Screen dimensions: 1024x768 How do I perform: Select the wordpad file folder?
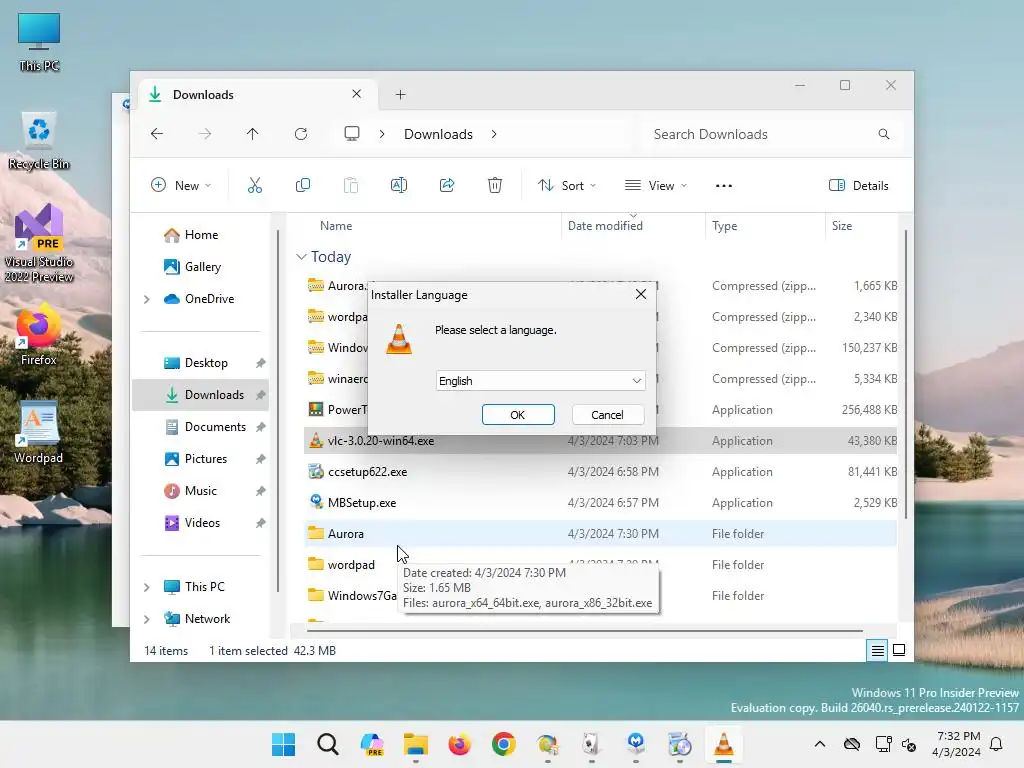(x=351, y=565)
